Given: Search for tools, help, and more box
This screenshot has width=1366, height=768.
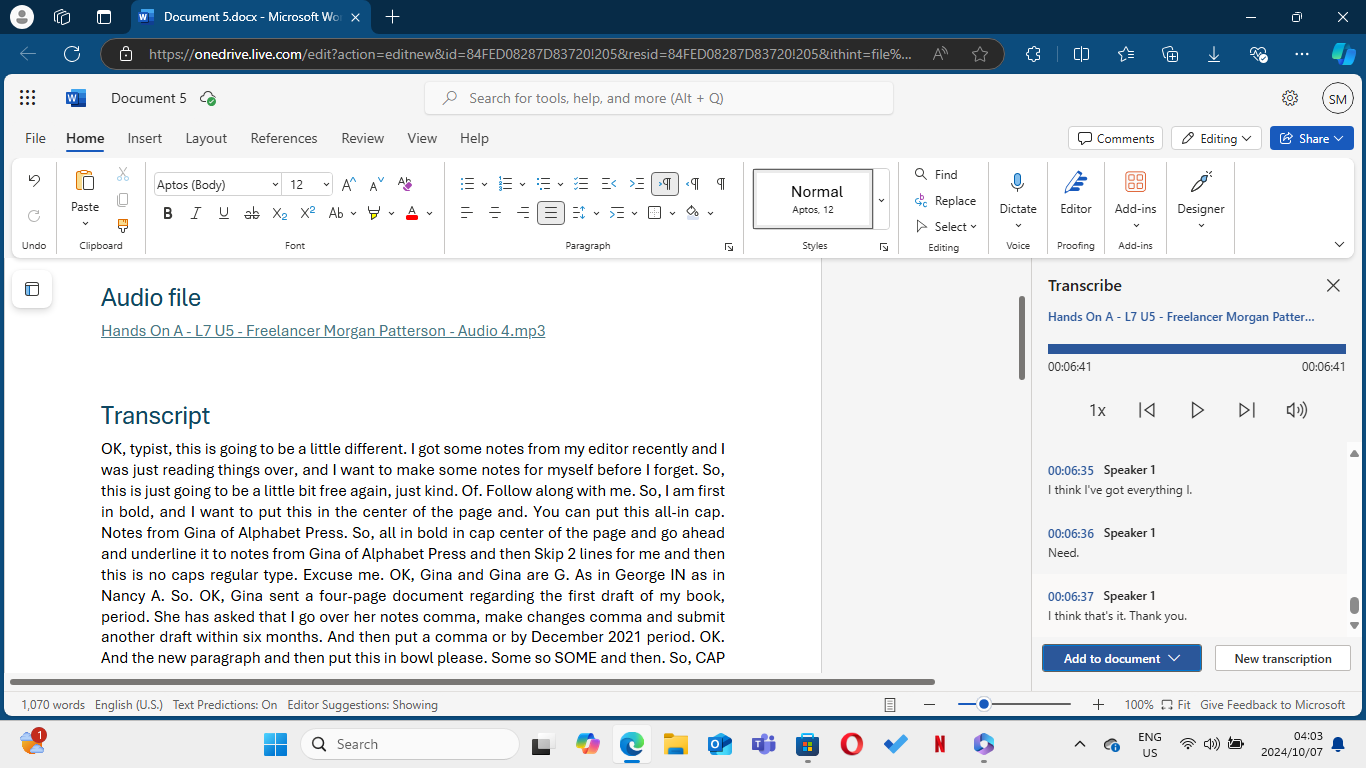Looking at the screenshot, I should 659,98.
